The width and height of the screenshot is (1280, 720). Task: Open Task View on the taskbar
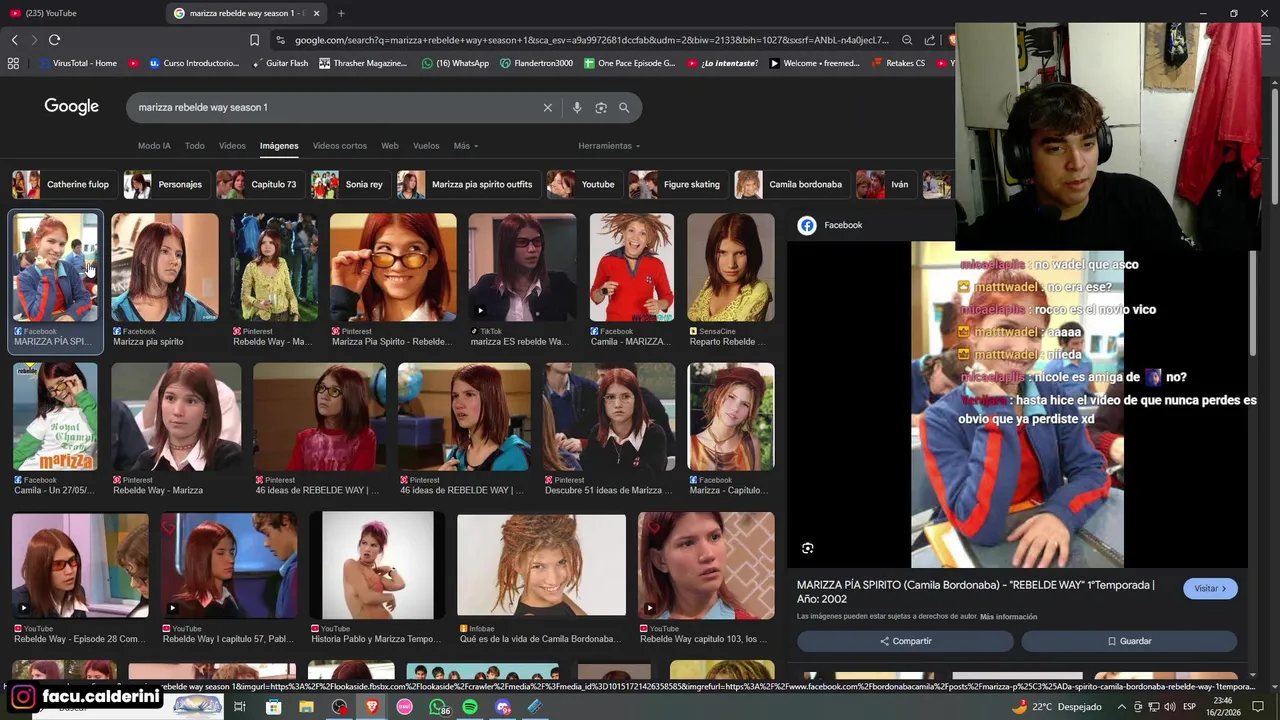(240, 707)
